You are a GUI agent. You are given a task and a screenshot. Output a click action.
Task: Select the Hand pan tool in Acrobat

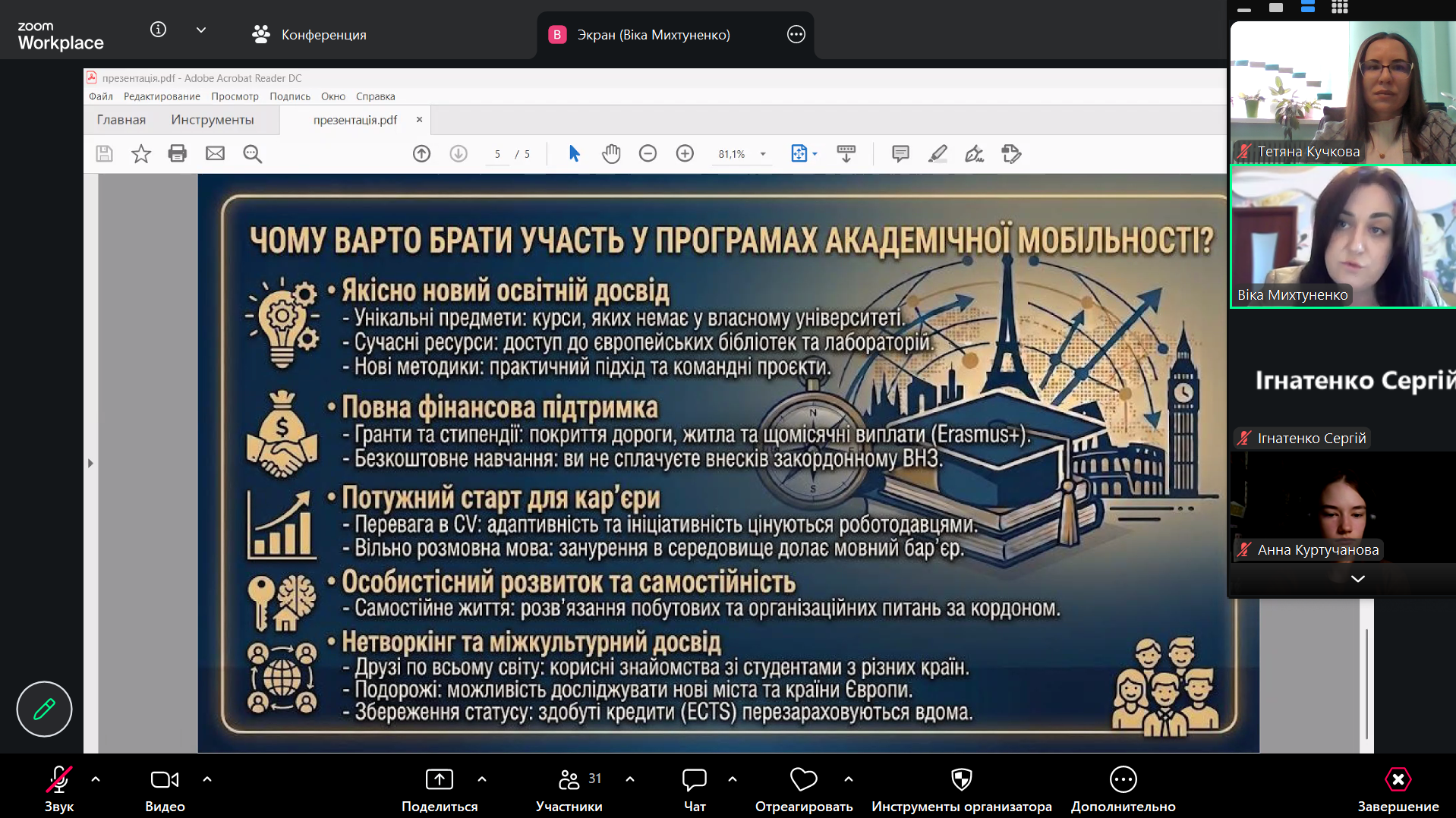[611, 154]
